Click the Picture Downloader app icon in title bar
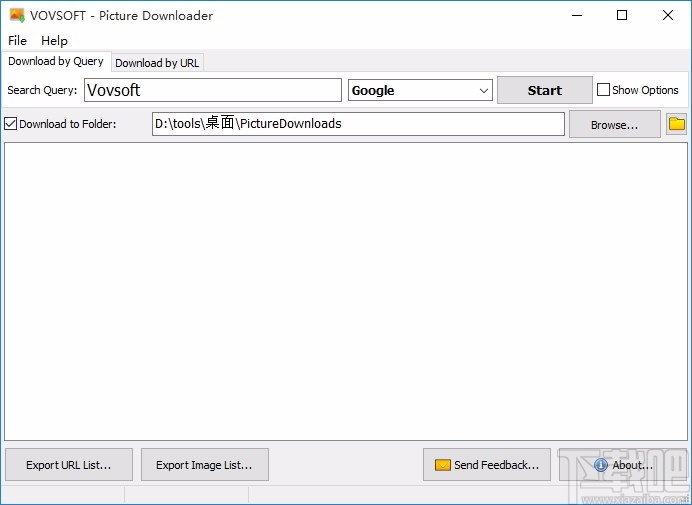 click(17, 15)
